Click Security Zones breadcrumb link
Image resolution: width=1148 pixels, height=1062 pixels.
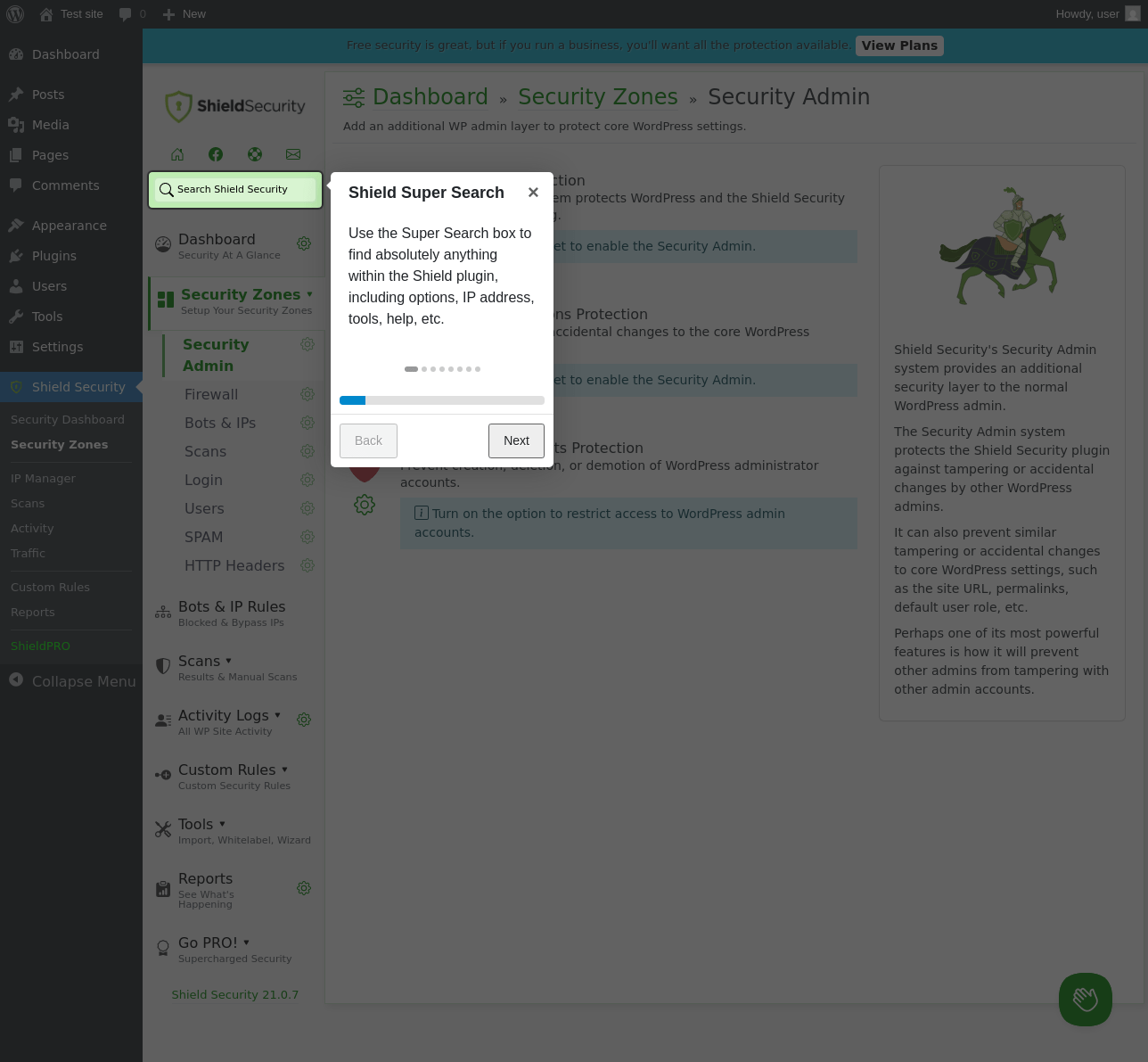click(x=598, y=96)
